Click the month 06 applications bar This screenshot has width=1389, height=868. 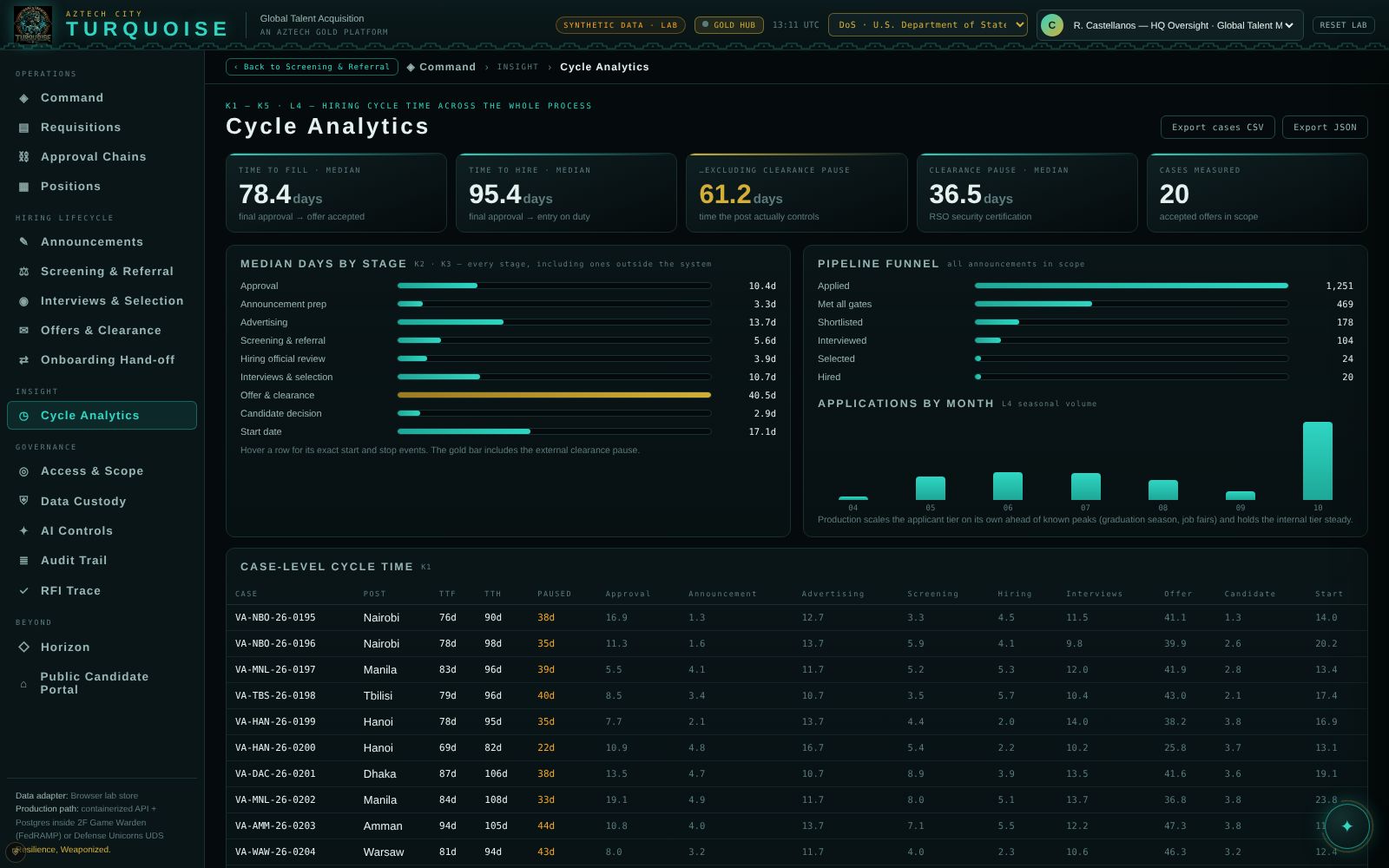[x=1007, y=486]
